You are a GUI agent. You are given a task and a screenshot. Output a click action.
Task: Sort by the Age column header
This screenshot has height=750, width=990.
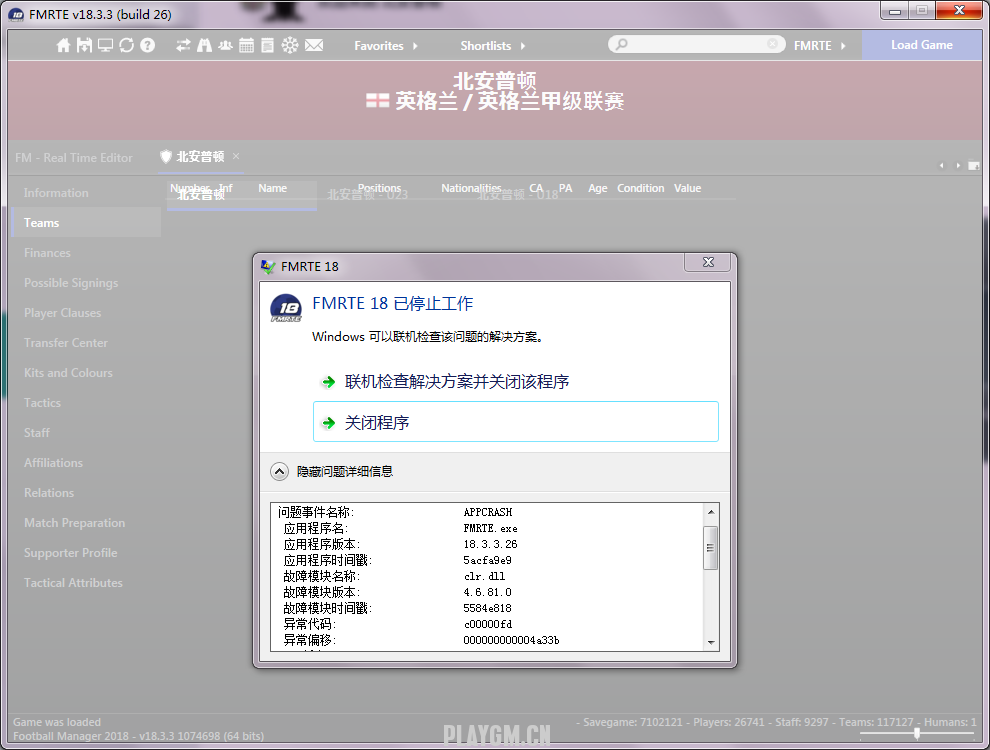(597, 188)
